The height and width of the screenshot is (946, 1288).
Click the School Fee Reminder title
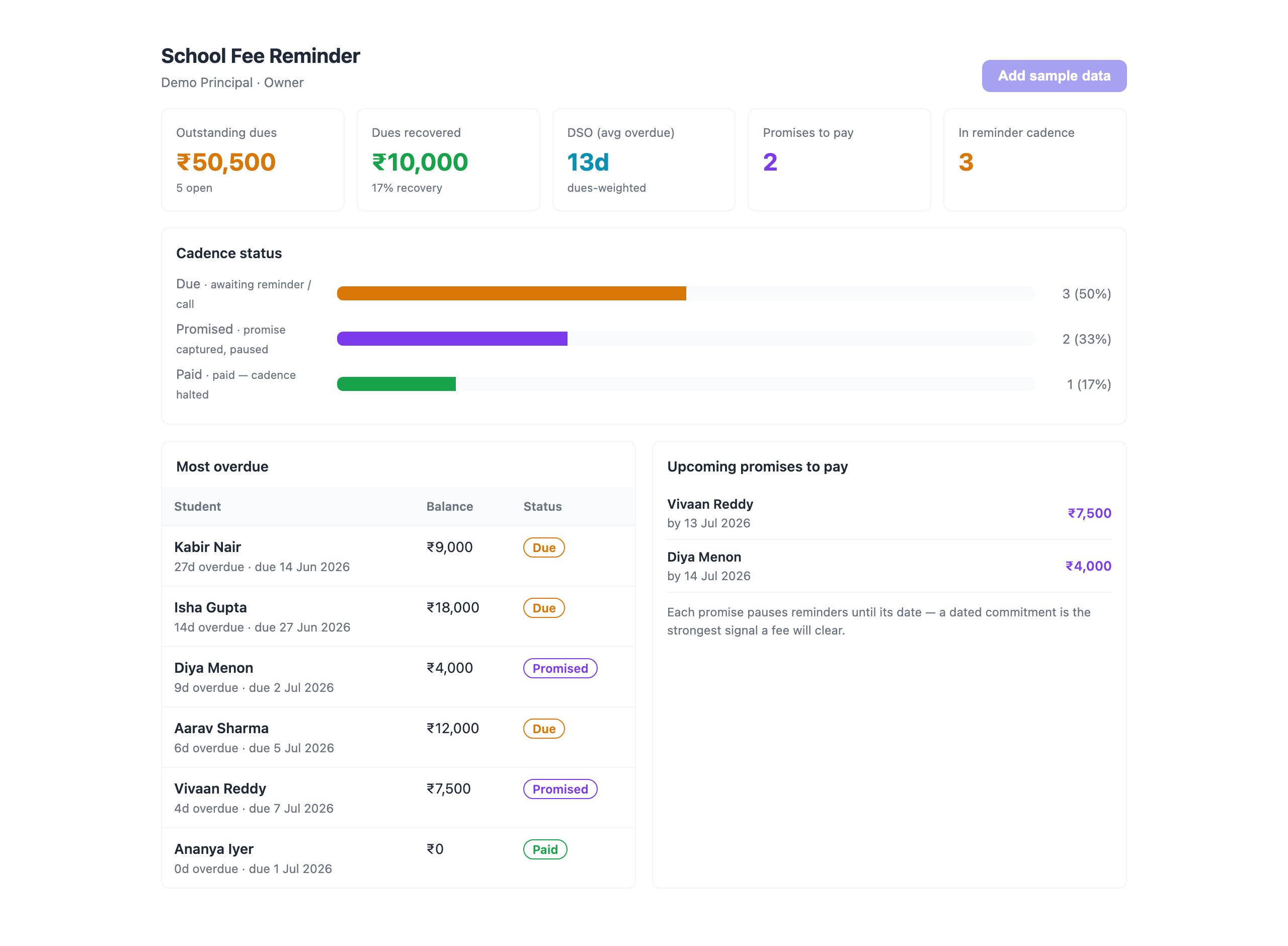[261, 55]
